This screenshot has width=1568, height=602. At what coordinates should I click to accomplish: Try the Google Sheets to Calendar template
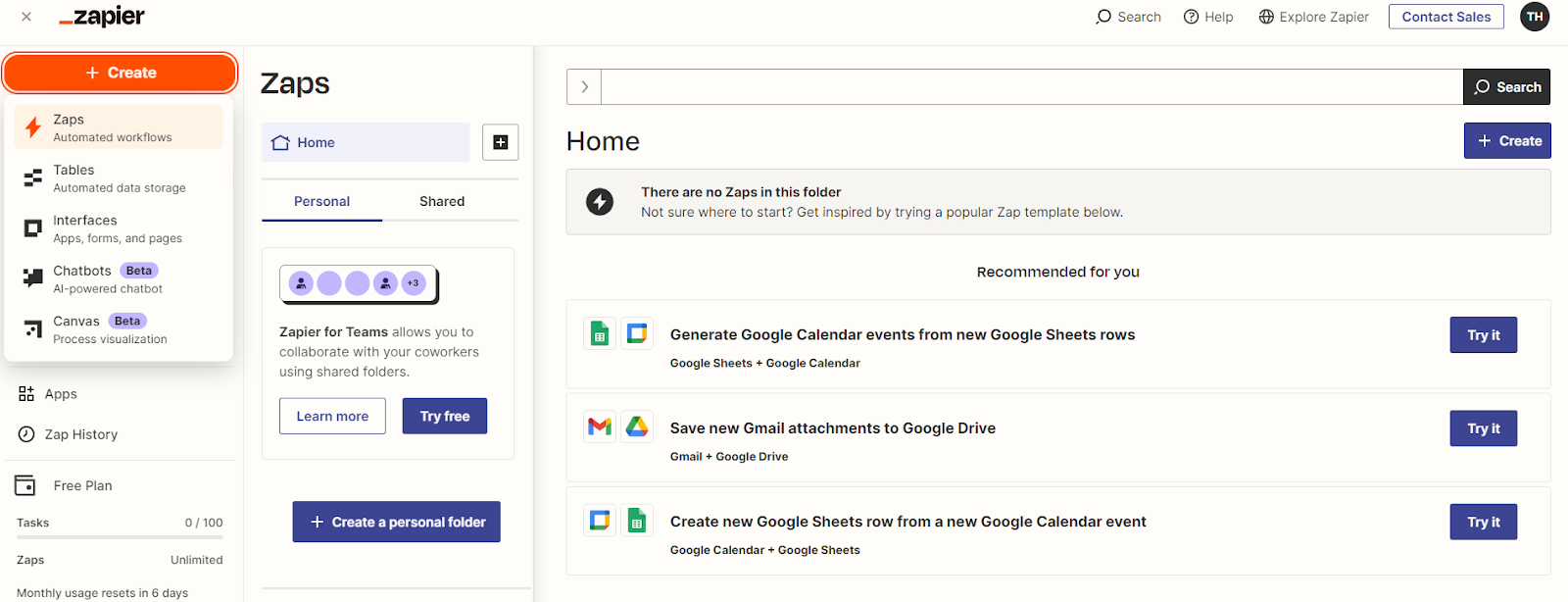(x=1484, y=334)
